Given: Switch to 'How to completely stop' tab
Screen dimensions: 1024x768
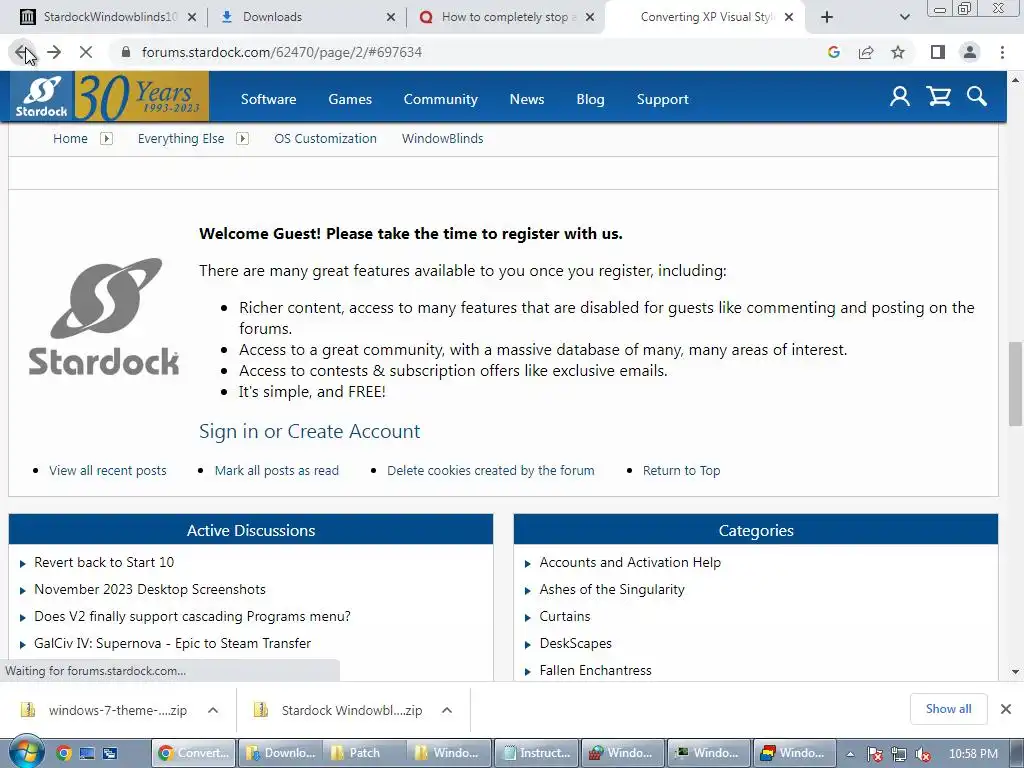Looking at the screenshot, I should pos(504,17).
